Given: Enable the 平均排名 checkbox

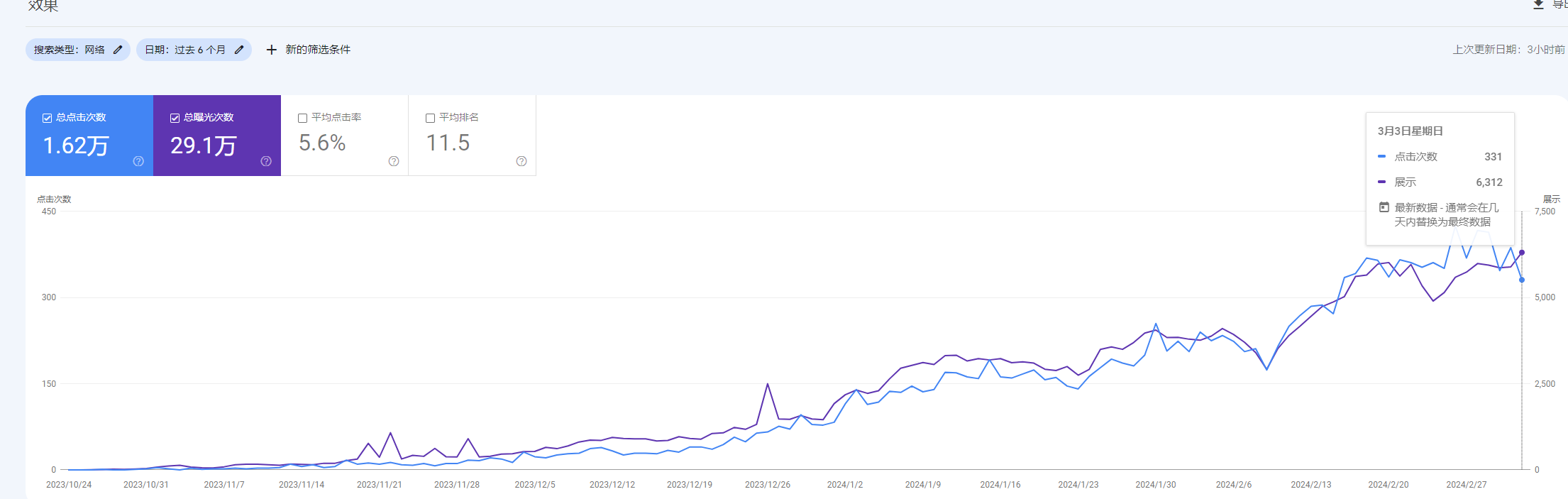Looking at the screenshot, I should [430, 118].
